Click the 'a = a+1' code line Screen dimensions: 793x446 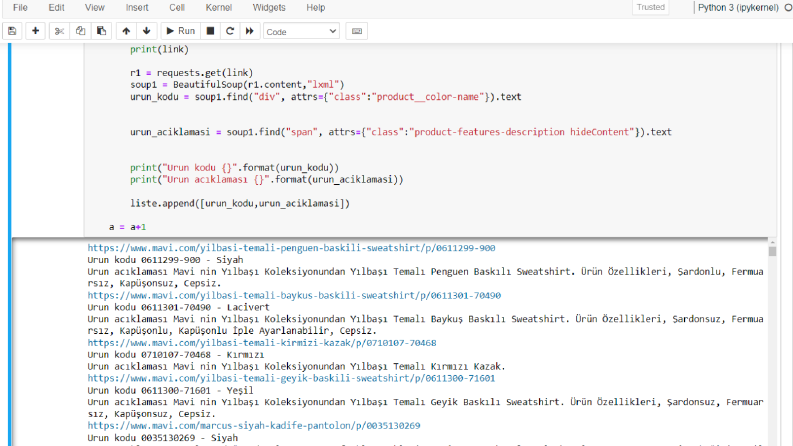click(127, 227)
